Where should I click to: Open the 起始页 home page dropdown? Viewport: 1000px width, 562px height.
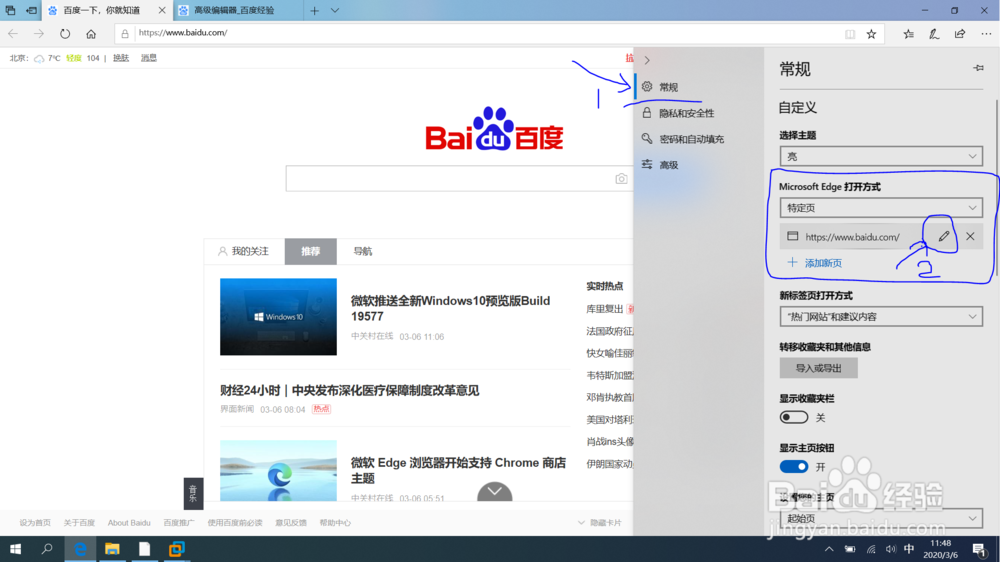click(881, 518)
